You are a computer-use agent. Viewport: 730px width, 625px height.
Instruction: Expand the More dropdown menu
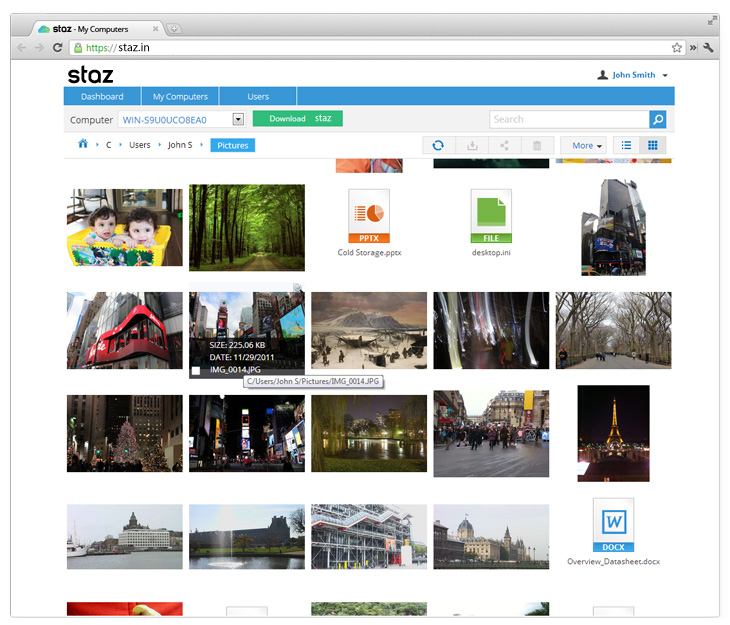[586, 146]
